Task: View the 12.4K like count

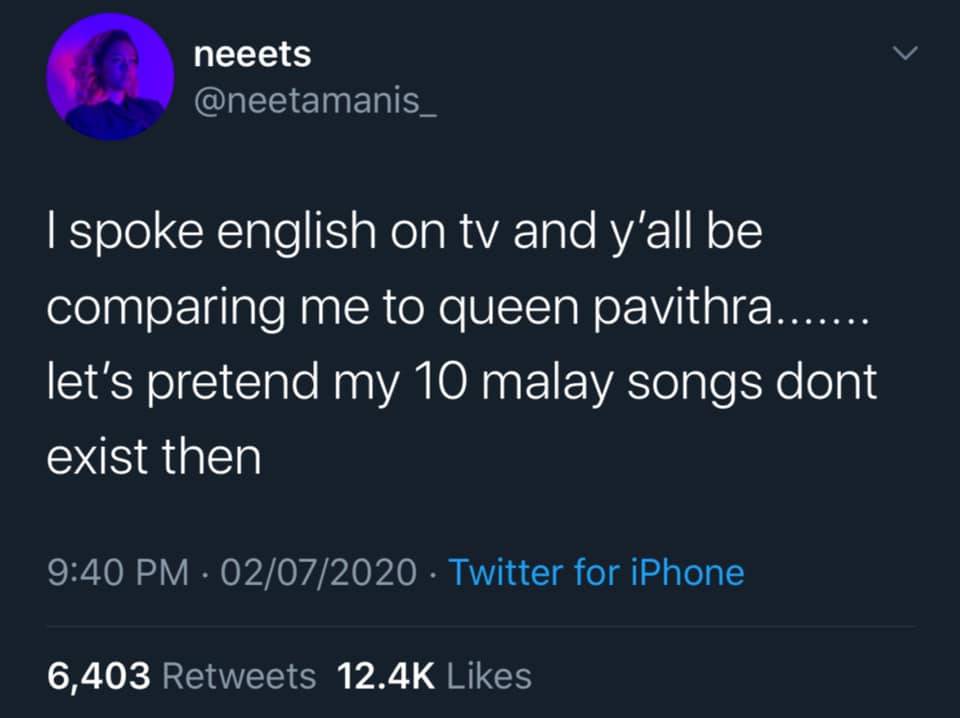Action: pos(386,676)
